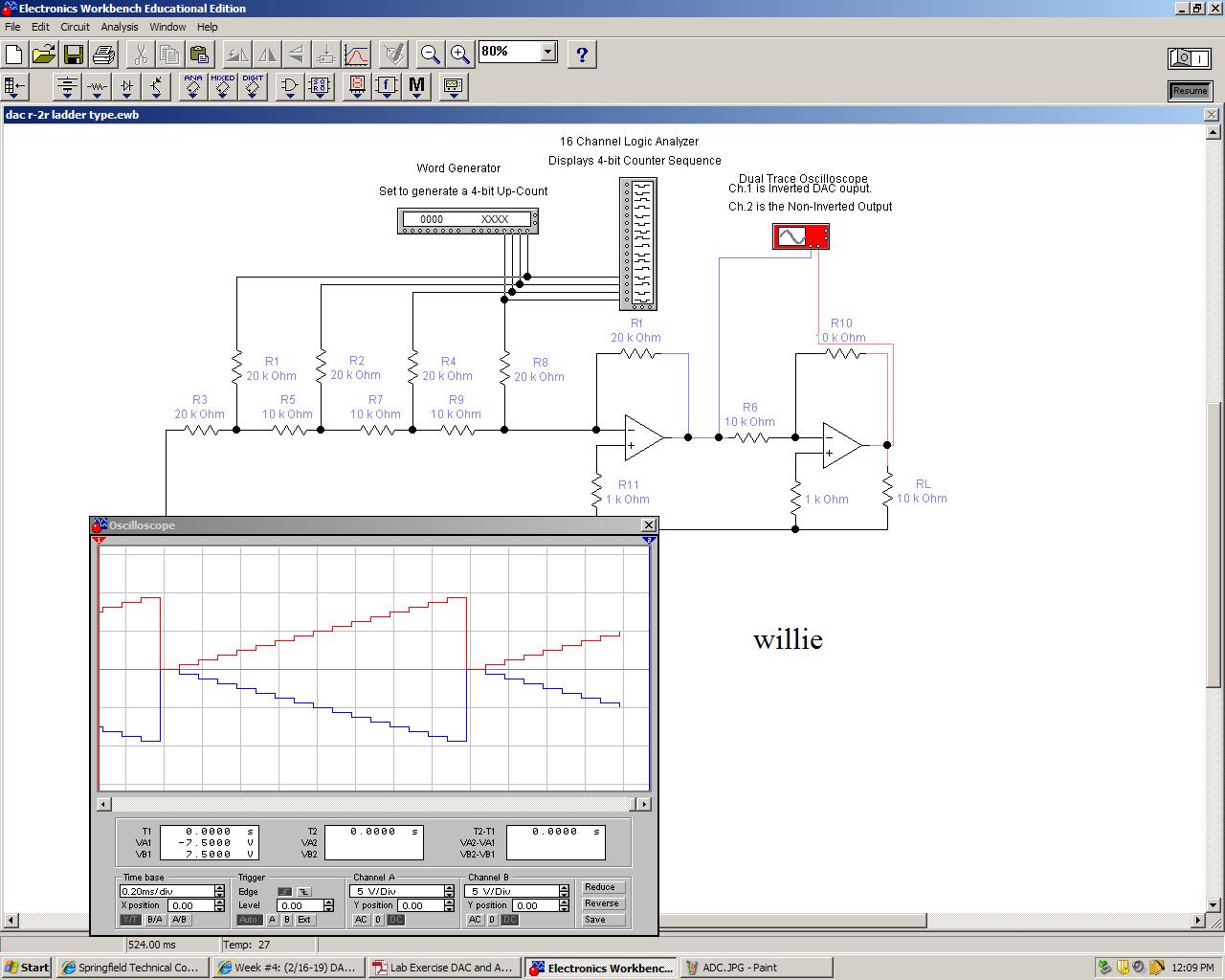Open the Instruments parts bin
The width and height of the screenshot is (1225, 980).
[x=453, y=87]
